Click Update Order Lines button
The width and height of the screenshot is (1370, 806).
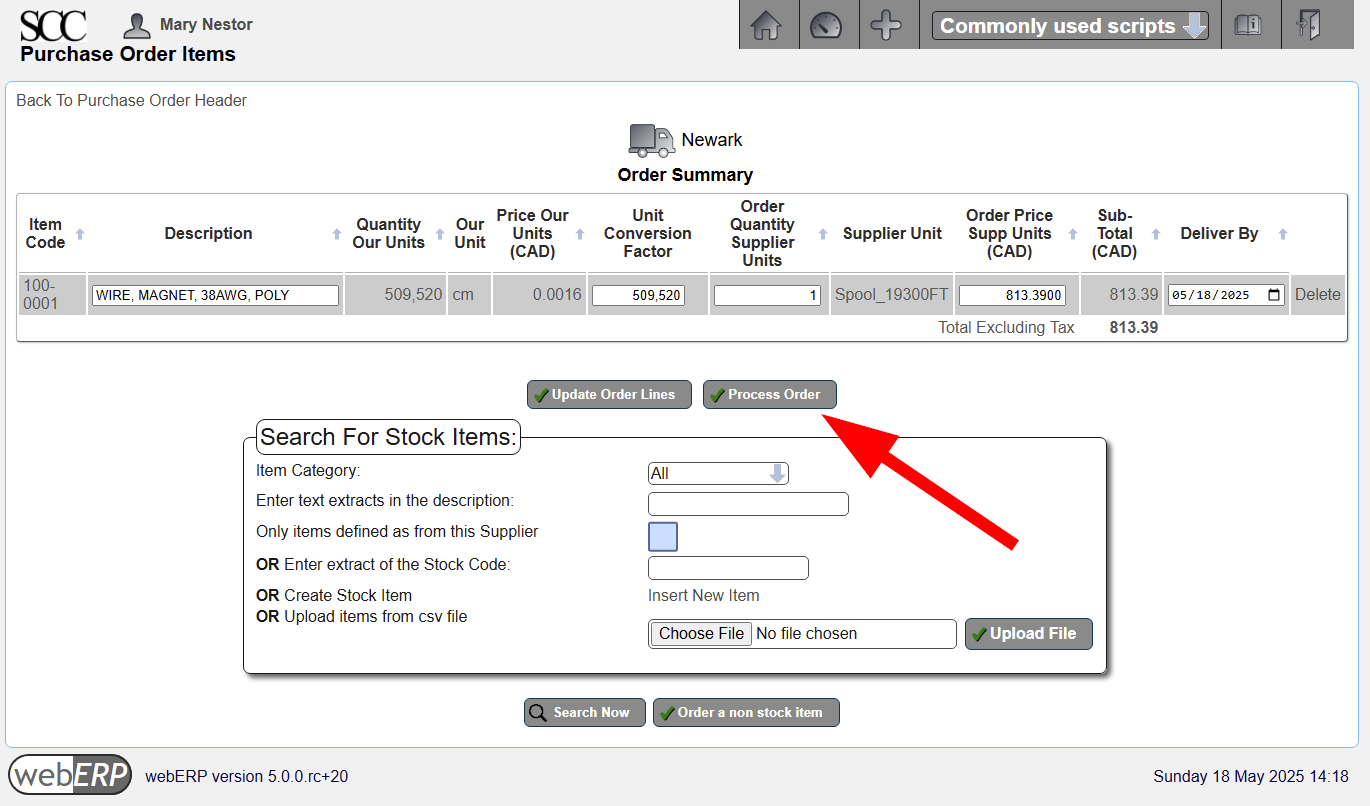610,395
